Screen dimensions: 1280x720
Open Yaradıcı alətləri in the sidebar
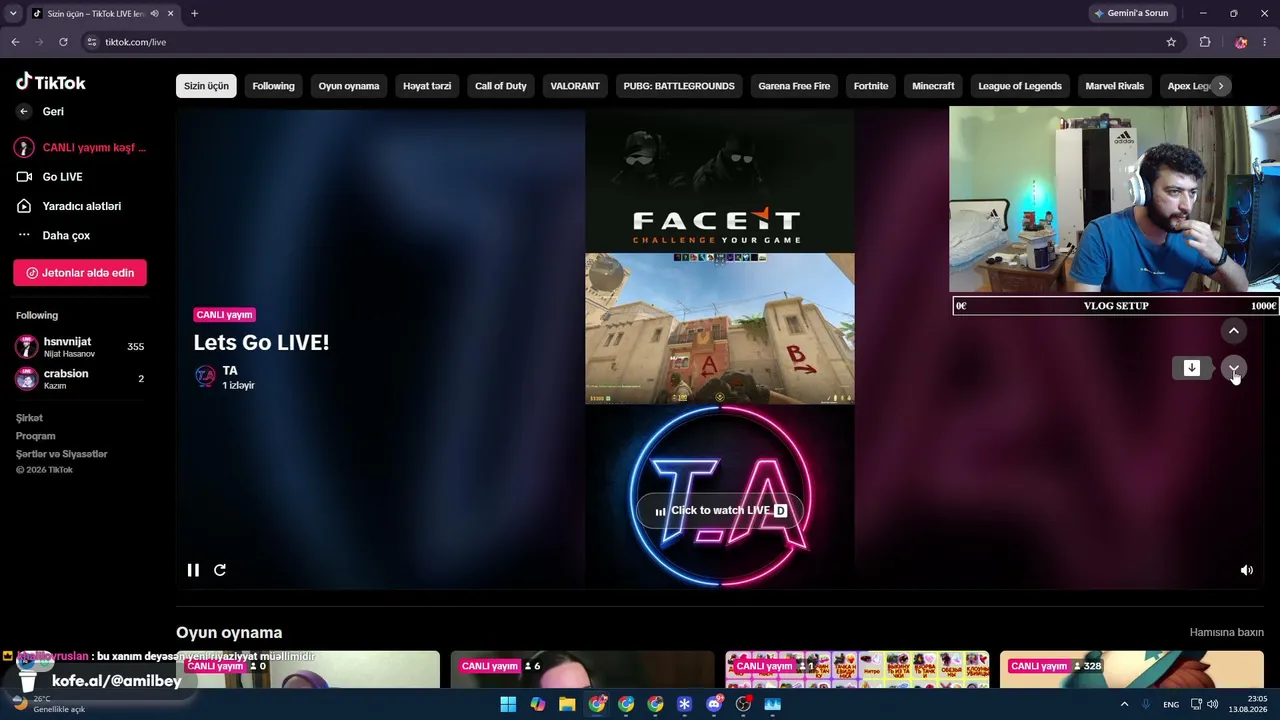81,206
